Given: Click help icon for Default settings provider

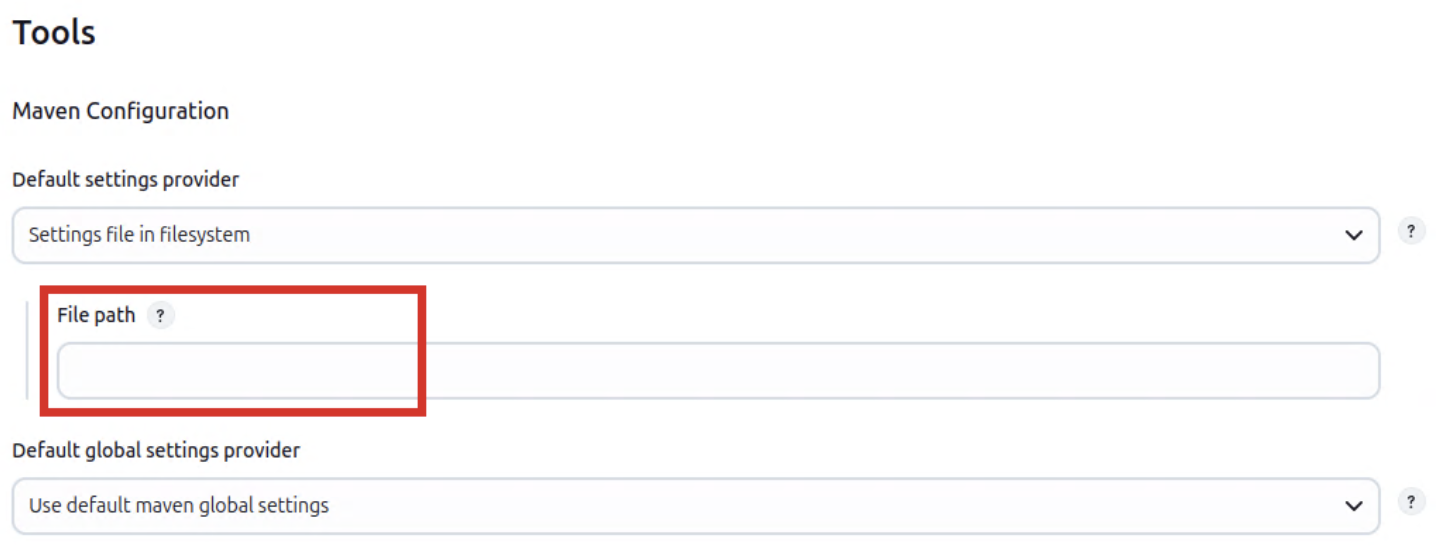Looking at the screenshot, I should pos(1411,231).
